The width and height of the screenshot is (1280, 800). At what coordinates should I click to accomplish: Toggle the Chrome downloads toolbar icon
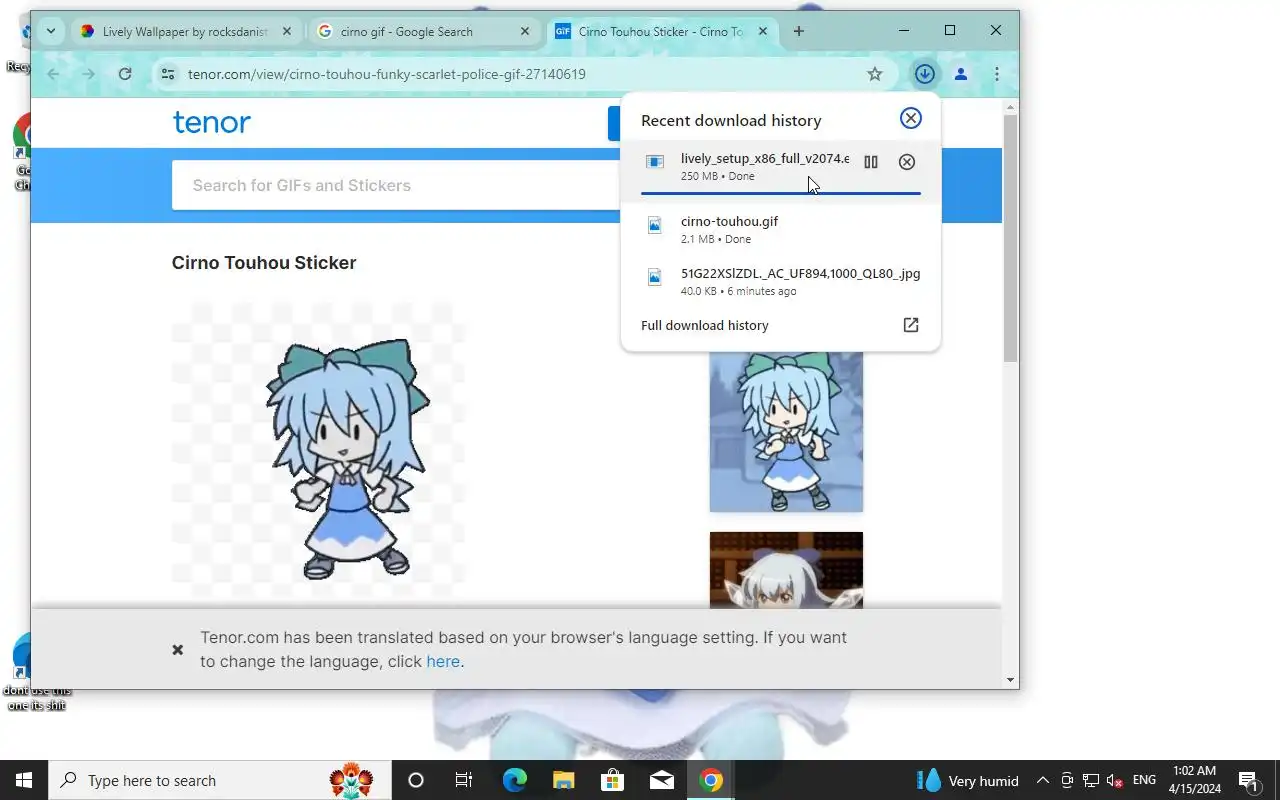pos(924,74)
